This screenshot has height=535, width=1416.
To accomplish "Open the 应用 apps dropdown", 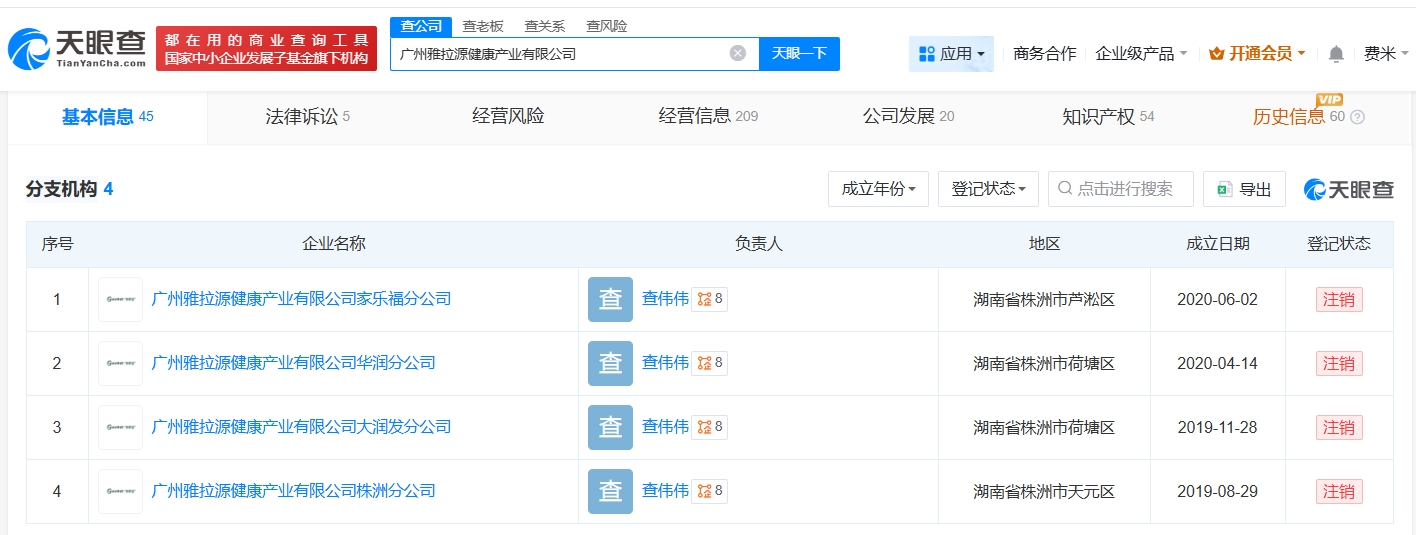I will (951, 54).
